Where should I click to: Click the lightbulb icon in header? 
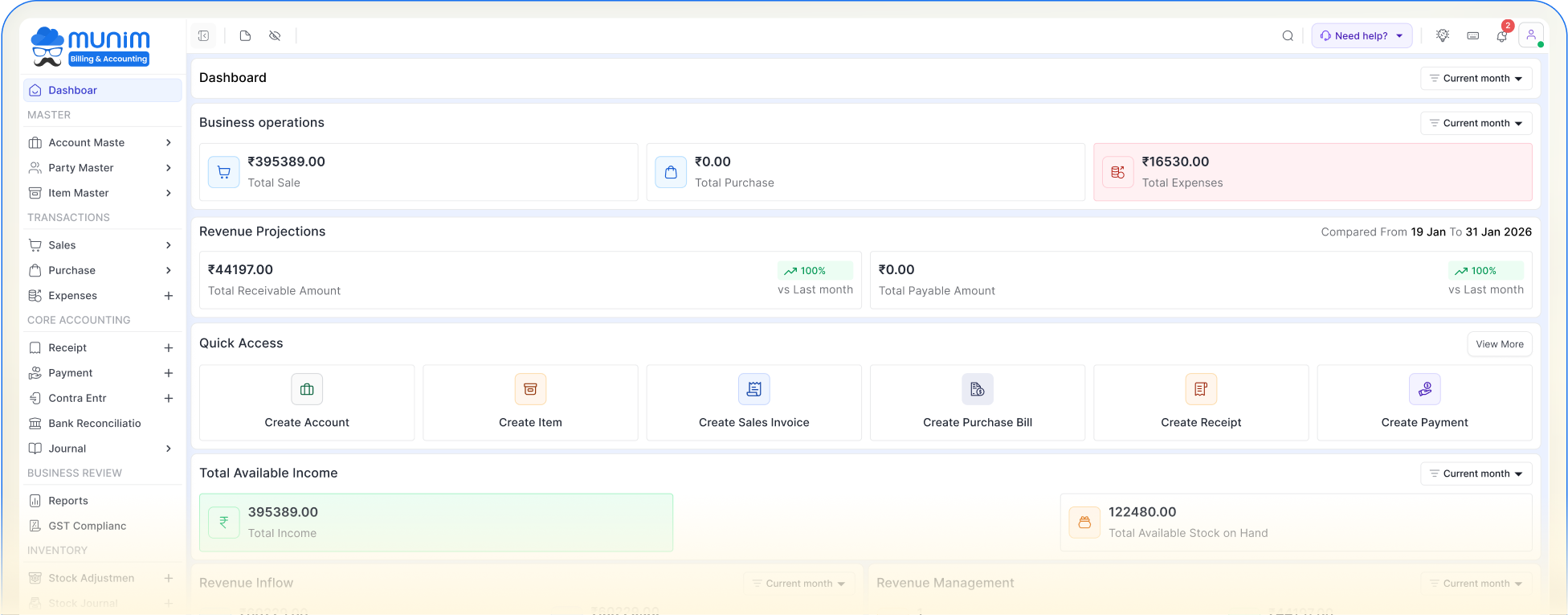click(1443, 36)
